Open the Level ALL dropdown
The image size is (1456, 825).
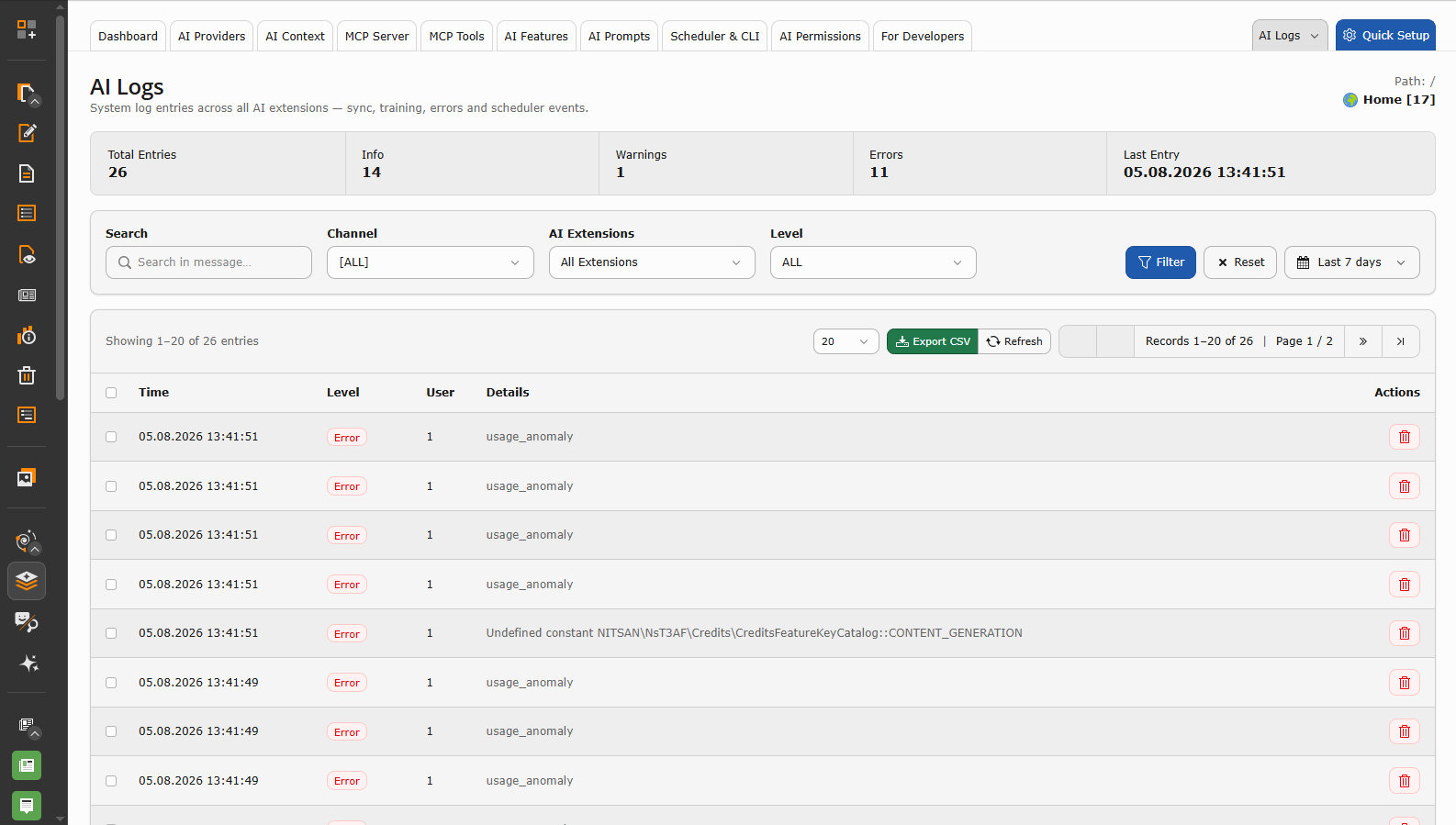873,262
